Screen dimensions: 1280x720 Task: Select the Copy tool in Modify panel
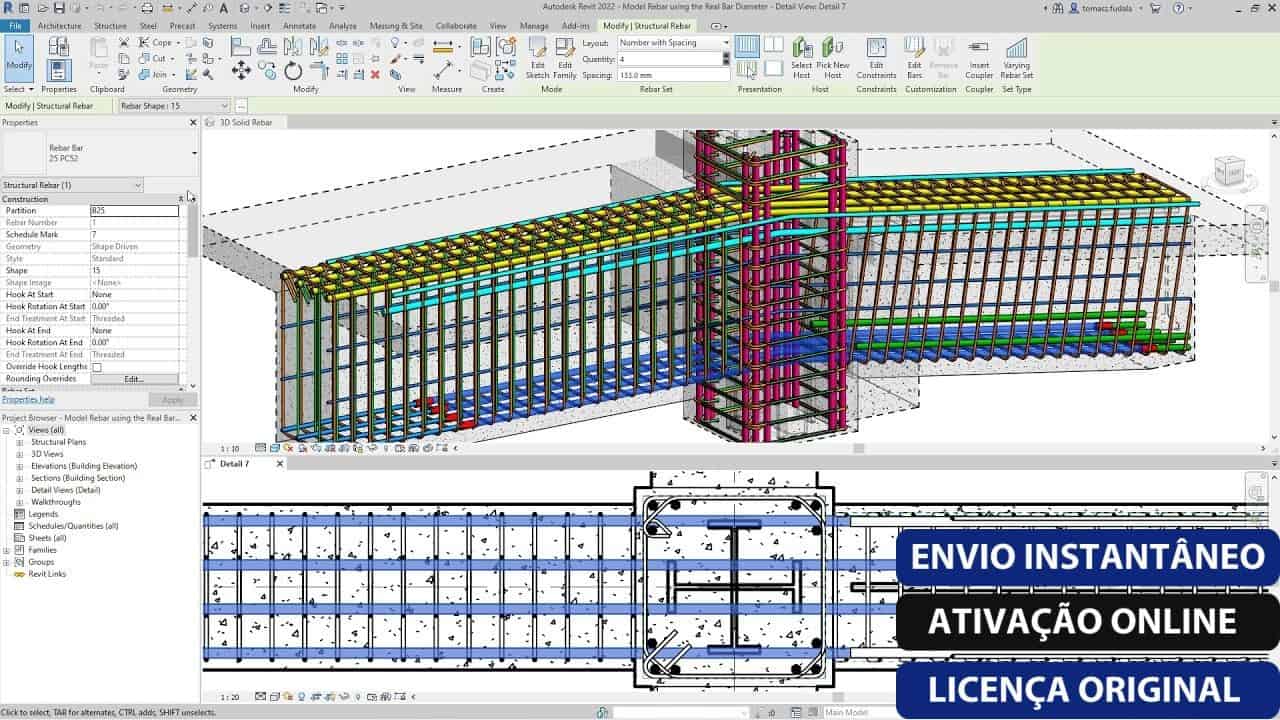[x=267, y=71]
